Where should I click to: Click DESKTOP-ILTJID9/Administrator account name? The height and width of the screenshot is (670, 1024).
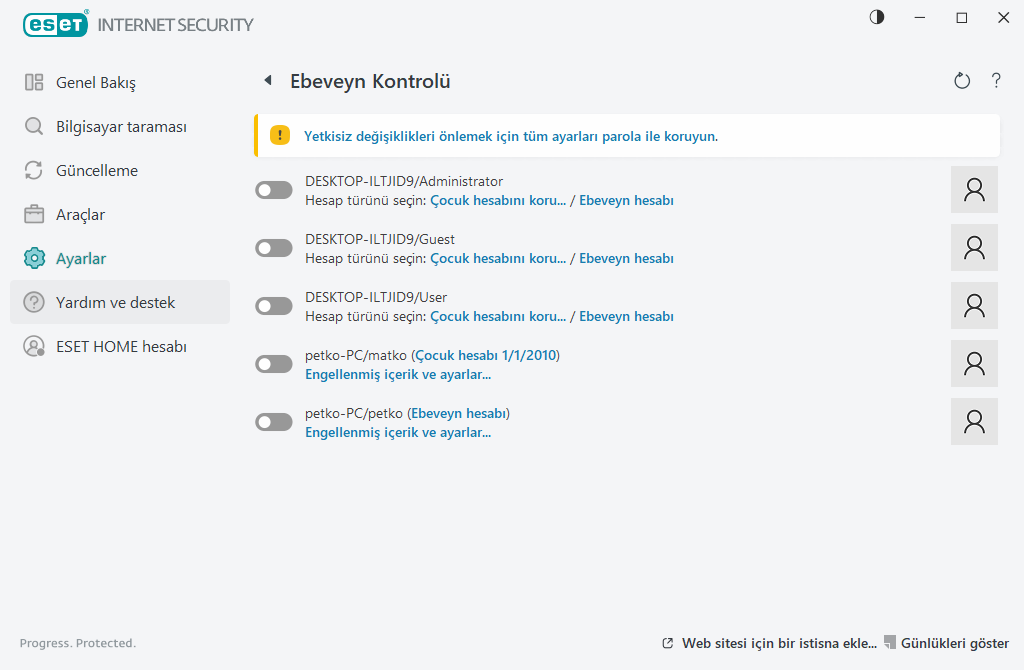404,182
